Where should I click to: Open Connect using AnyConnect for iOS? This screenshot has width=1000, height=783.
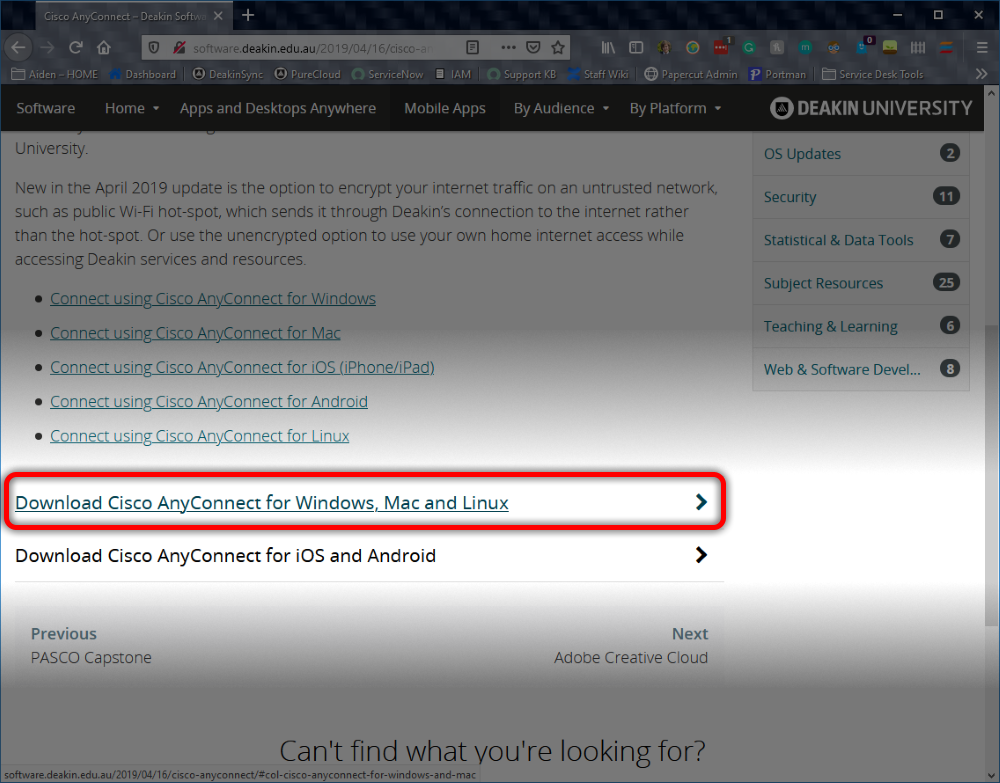tap(242, 367)
